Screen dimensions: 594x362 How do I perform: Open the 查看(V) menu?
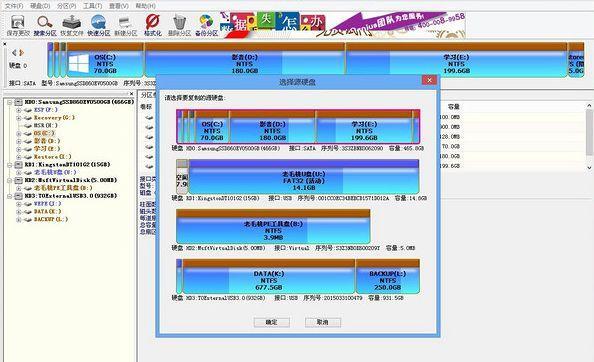(x=119, y=6)
